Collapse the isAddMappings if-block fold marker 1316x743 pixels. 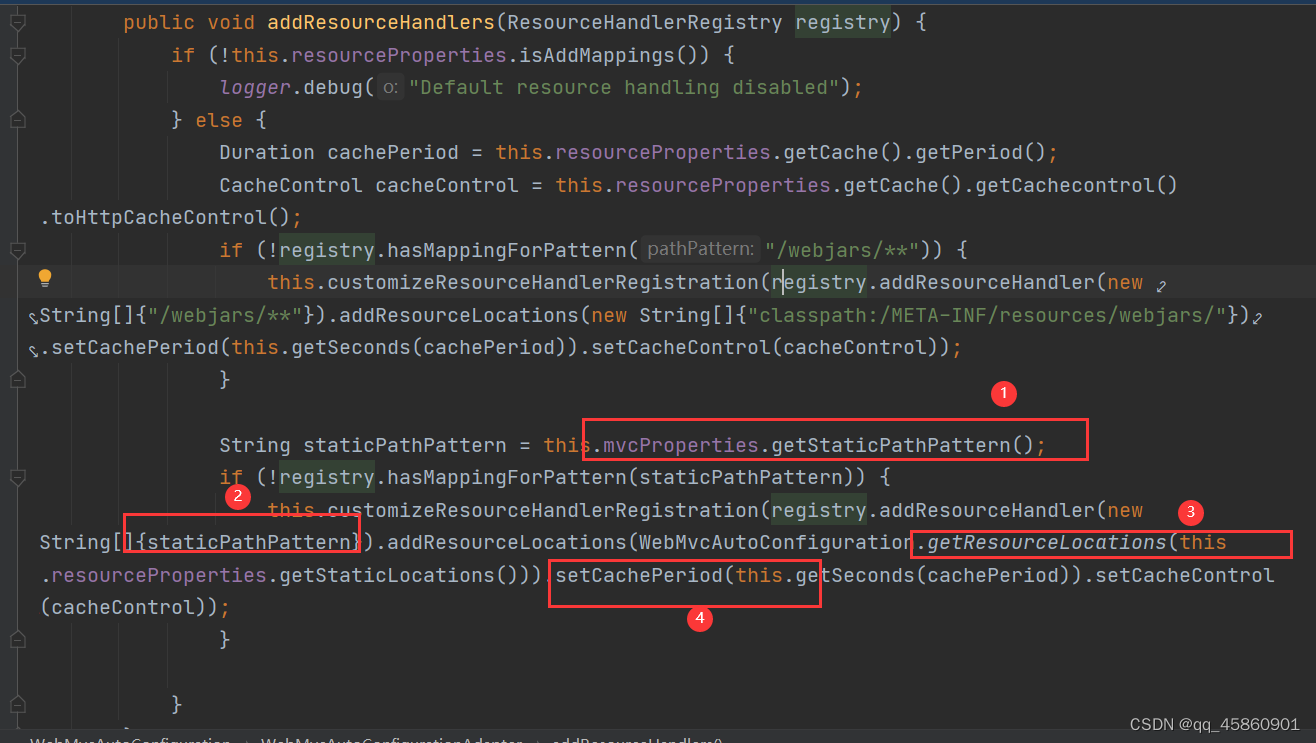point(17,54)
